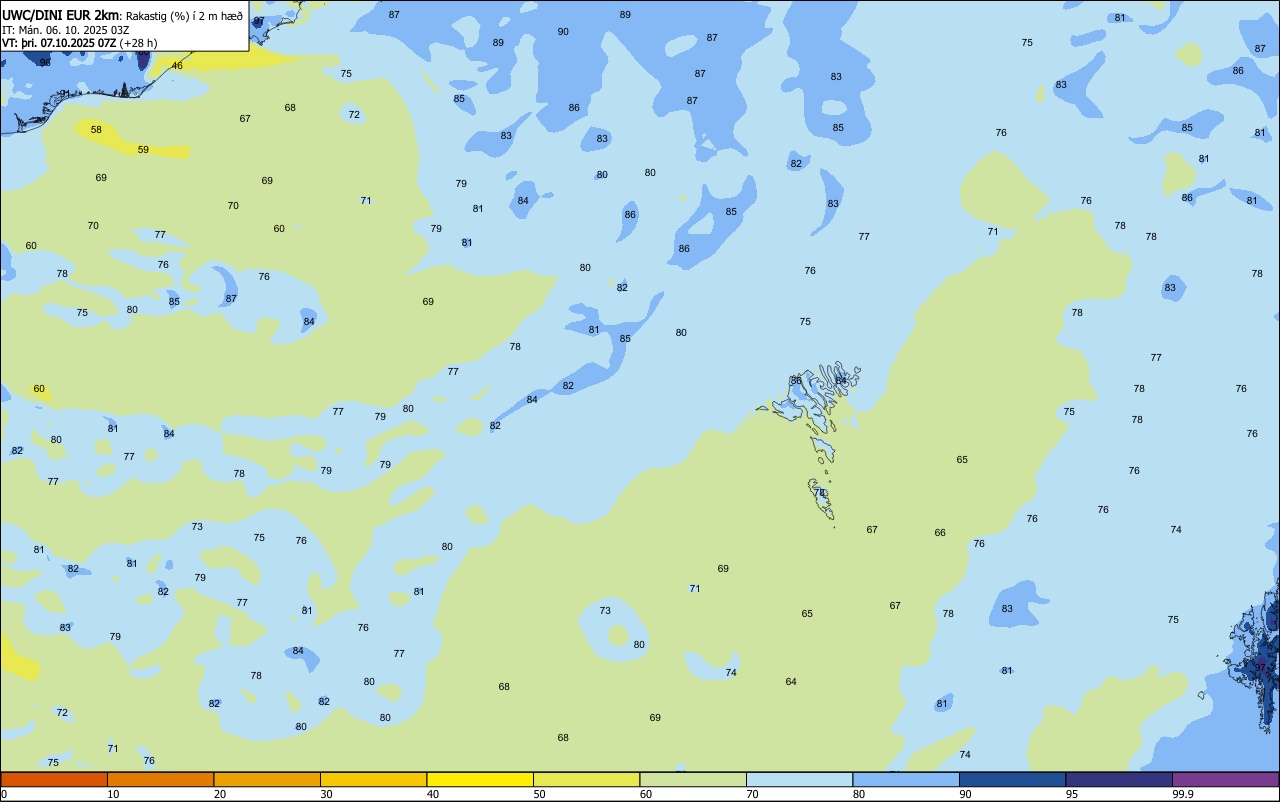The height and width of the screenshot is (802, 1280).
Task: Click the humidity value 64 on the map
Action: 791,682
